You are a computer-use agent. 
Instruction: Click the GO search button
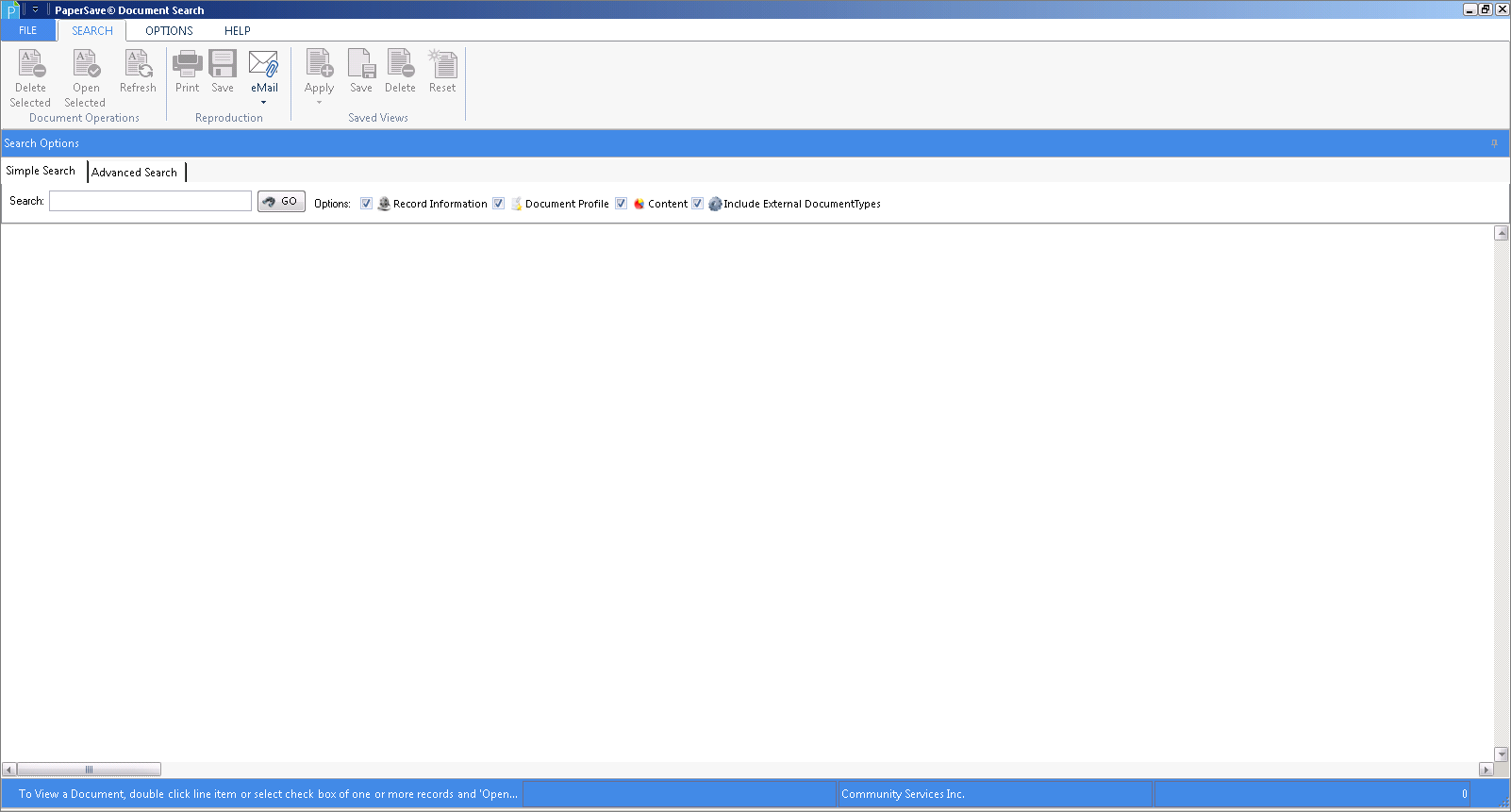point(281,201)
